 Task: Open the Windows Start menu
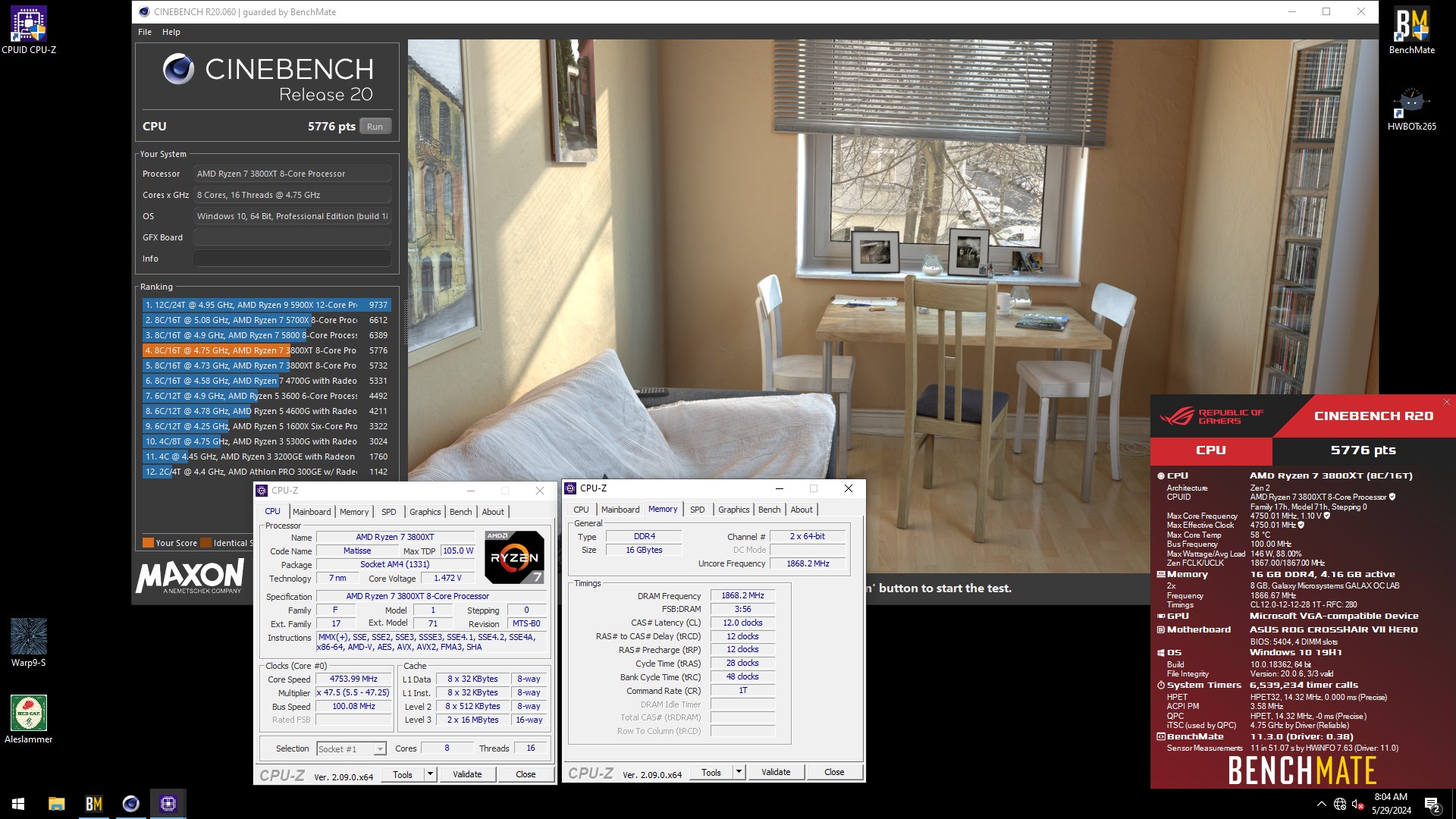18,804
